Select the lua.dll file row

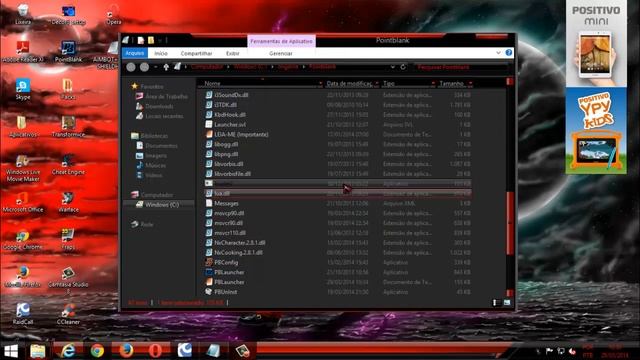click(x=338, y=193)
